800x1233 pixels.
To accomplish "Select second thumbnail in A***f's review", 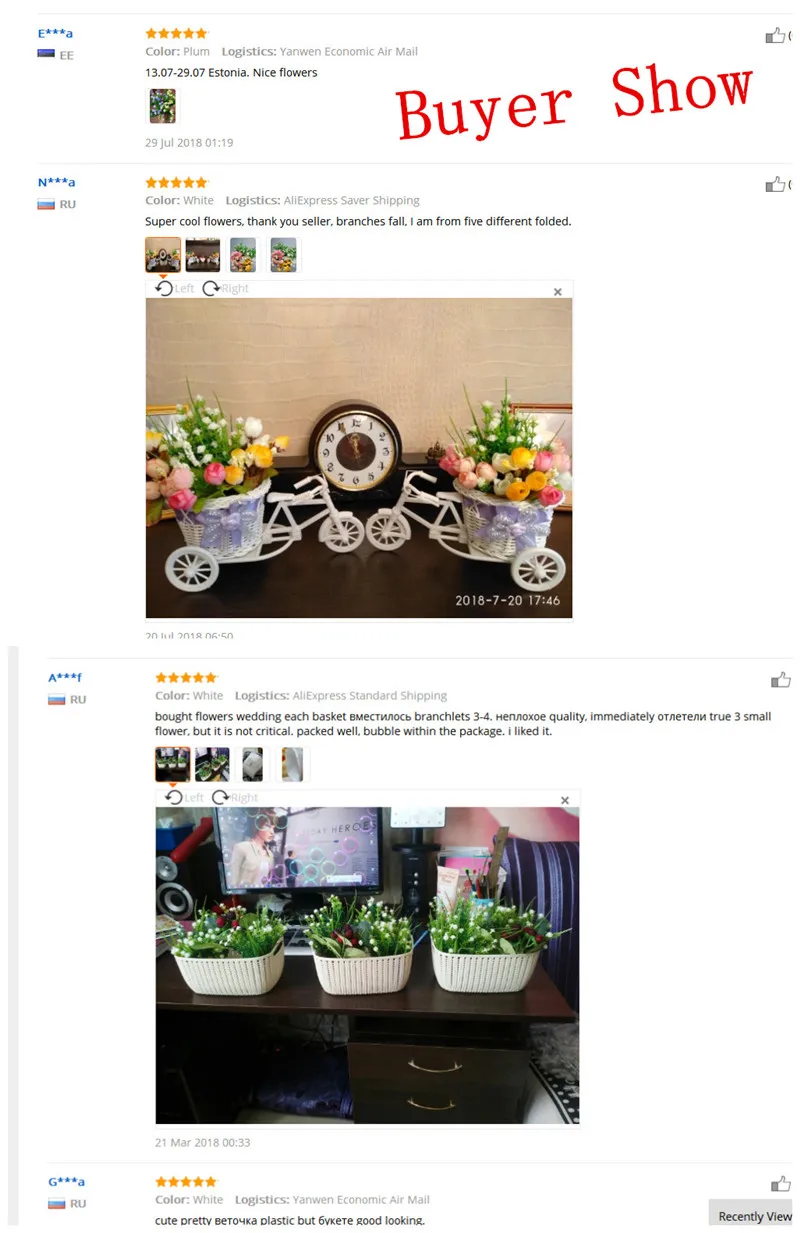I will (212, 764).
